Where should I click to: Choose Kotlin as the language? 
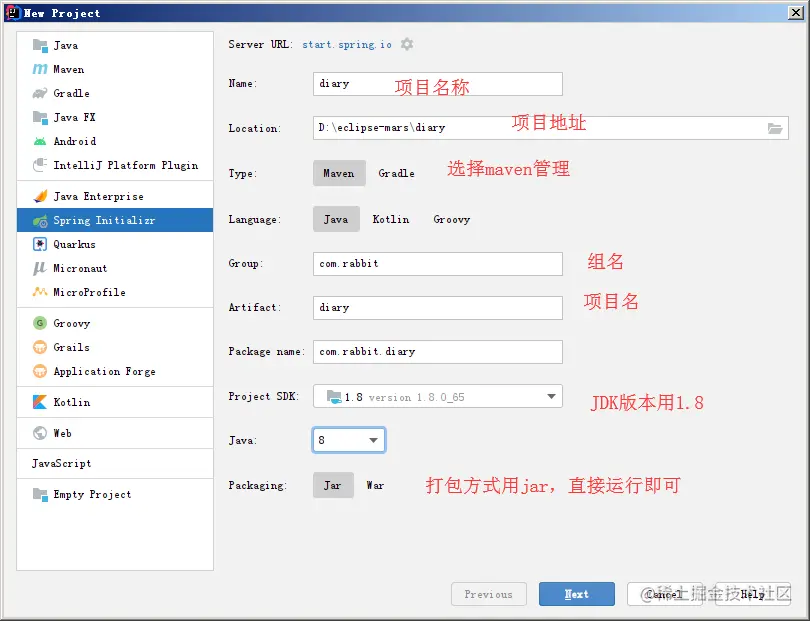click(391, 219)
